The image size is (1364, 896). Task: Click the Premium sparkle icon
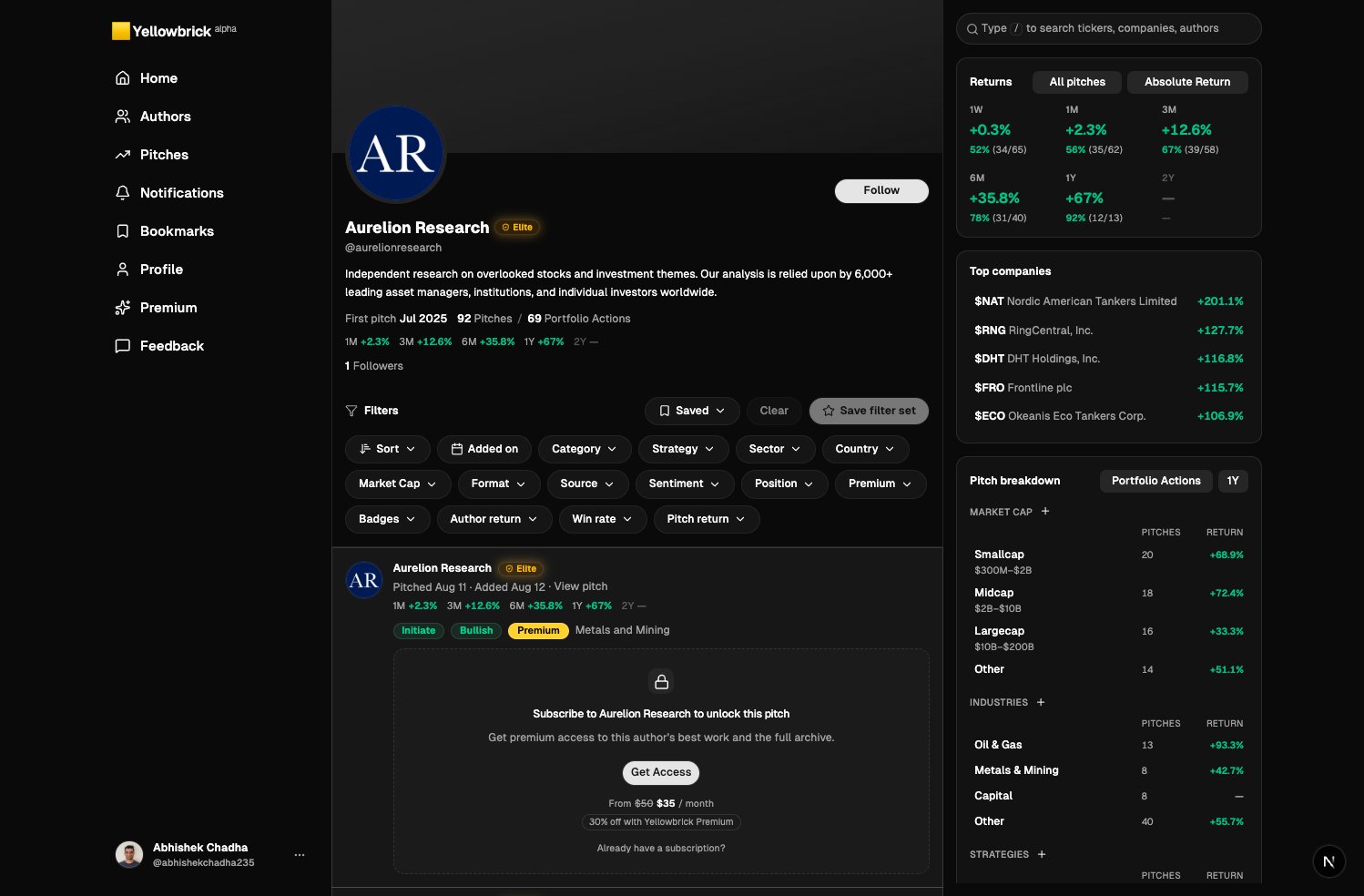(x=123, y=308)
